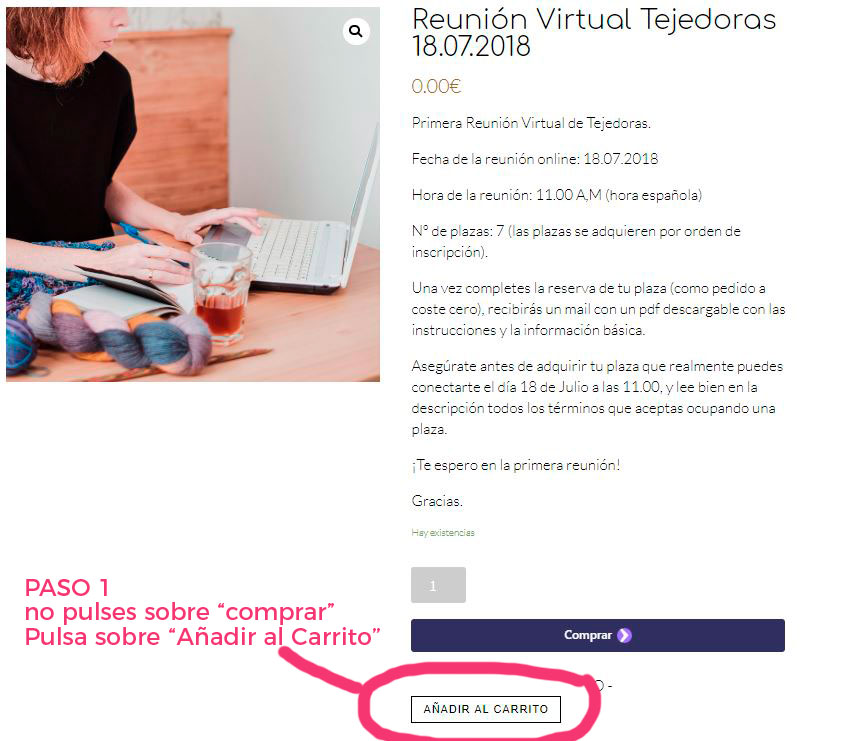
Task: Click the pink Pulsa sobre Añadir al Carrito note
Action: tap(203, 636)
